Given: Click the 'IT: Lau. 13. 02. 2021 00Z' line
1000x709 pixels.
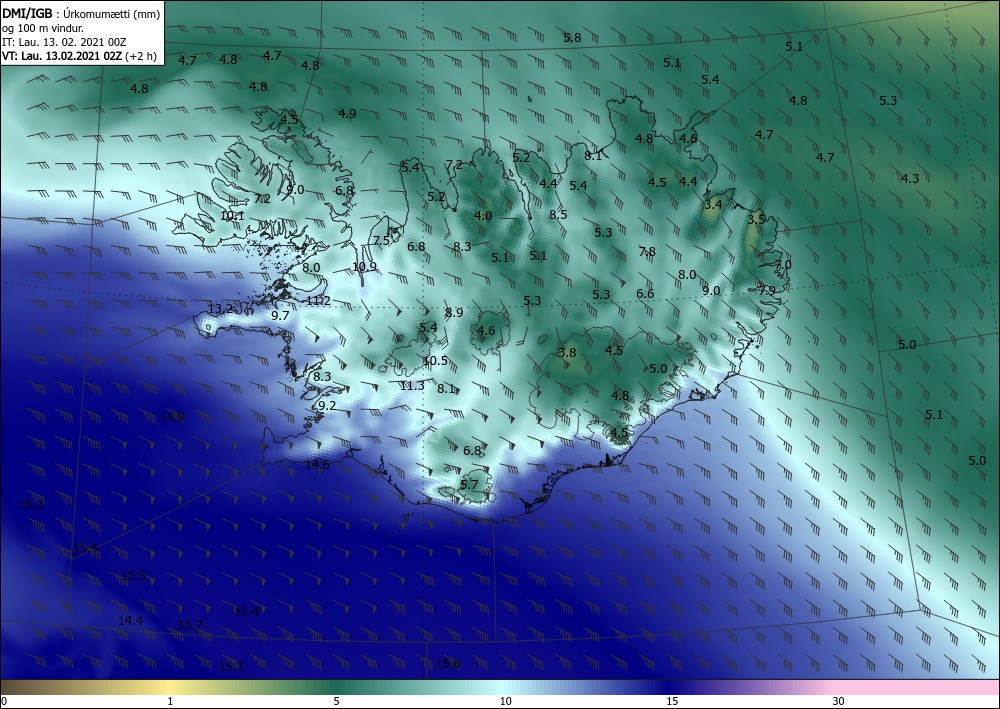Looking at the screenshot, I should [x=64, y=42].
